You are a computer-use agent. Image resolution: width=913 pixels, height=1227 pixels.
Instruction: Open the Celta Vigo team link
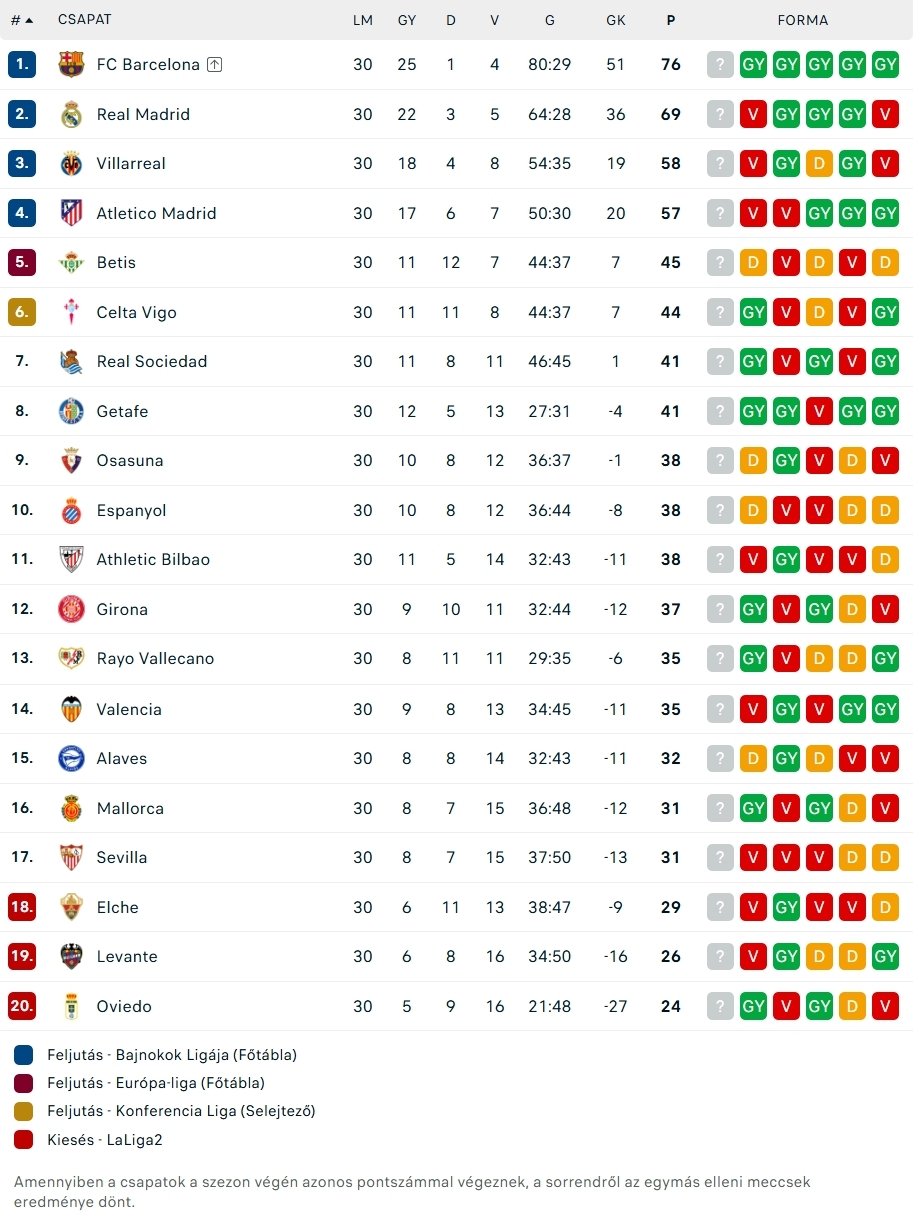click(136, 312)
